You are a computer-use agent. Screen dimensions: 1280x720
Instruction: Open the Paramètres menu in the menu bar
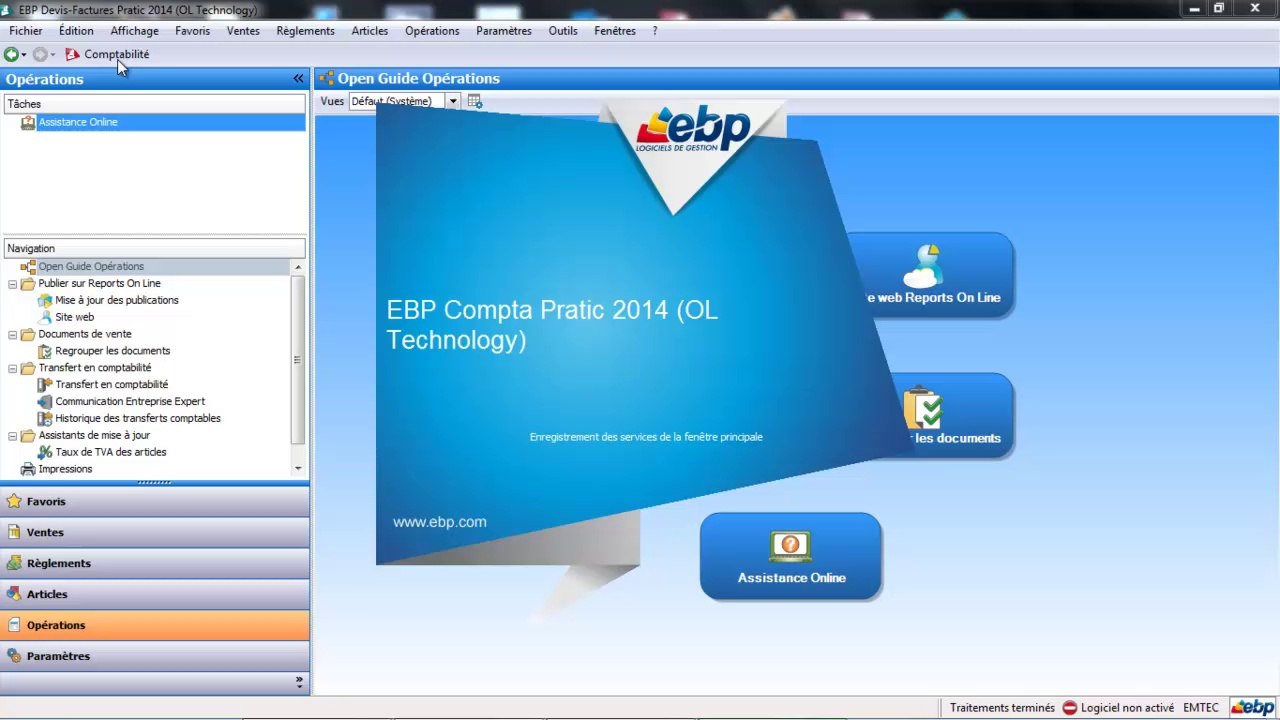[x=504, y=31]
